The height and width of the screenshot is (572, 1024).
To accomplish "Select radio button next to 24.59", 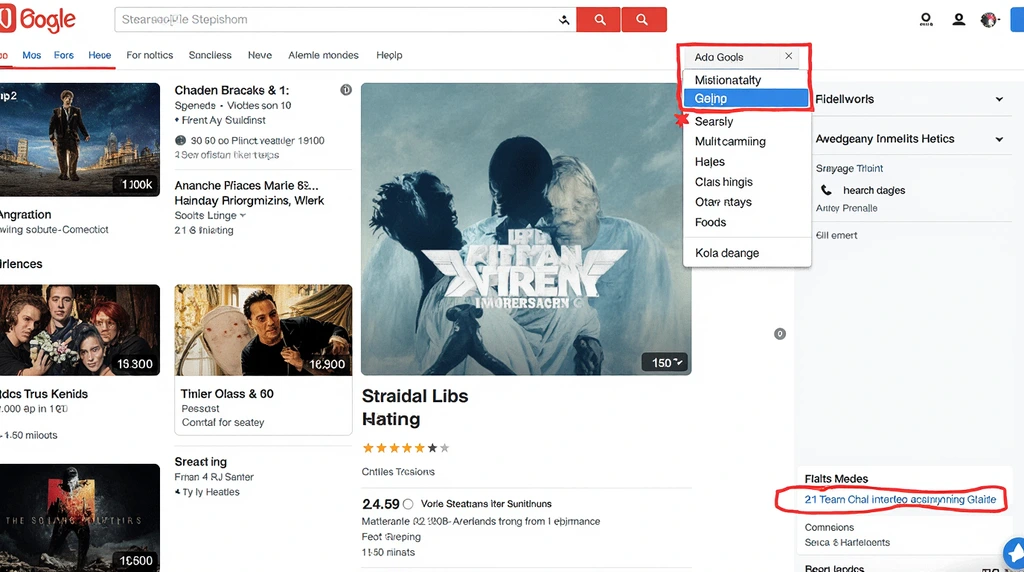I will (408, 504).
